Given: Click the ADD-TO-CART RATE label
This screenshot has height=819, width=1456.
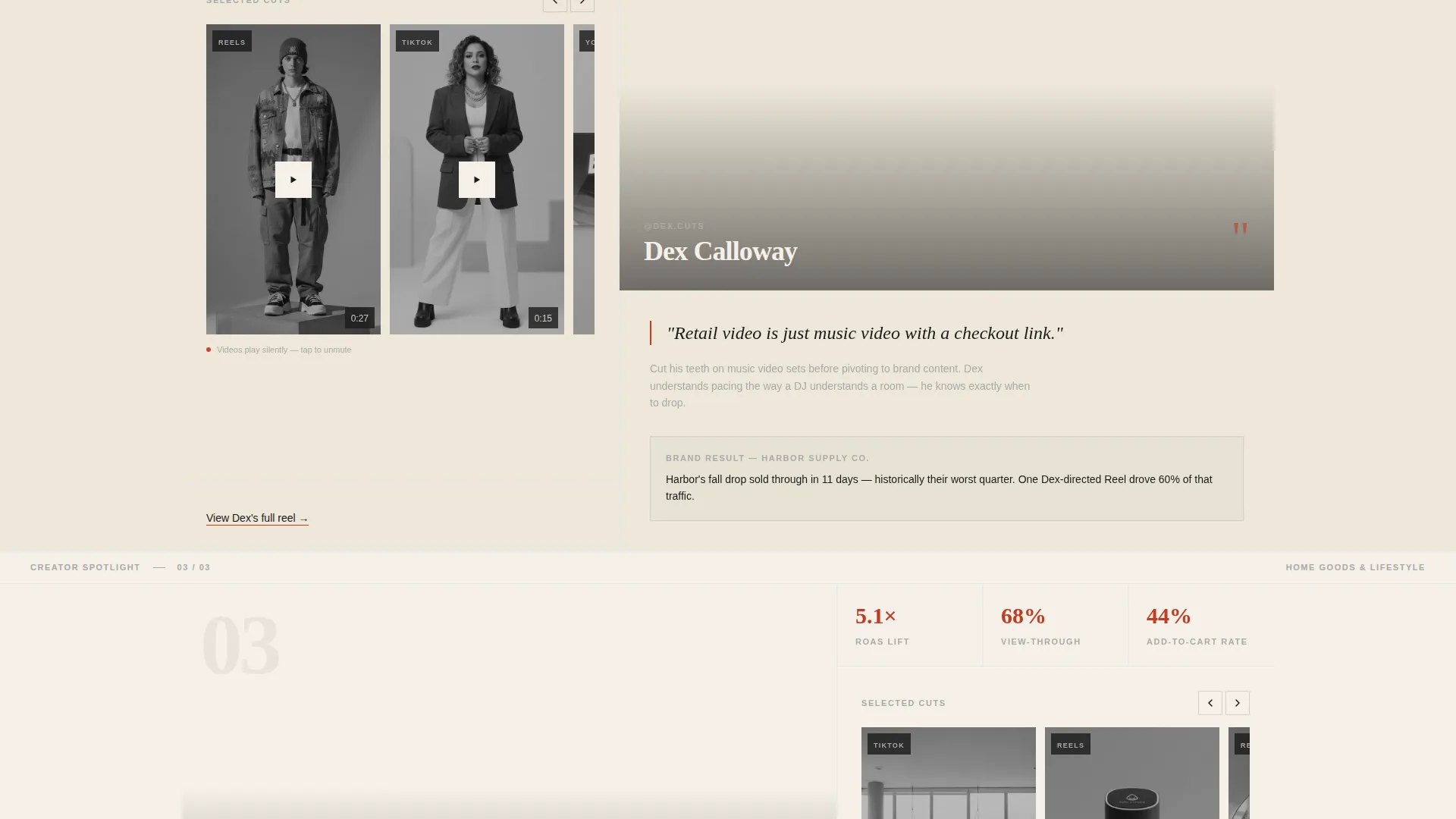Looking at the screenshot, I should click(x=1197, y=642).
